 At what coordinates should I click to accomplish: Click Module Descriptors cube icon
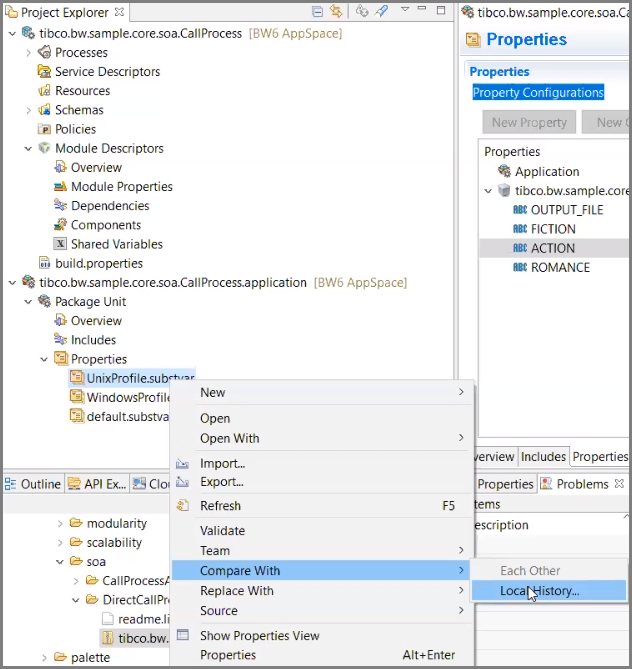(44, 148)
